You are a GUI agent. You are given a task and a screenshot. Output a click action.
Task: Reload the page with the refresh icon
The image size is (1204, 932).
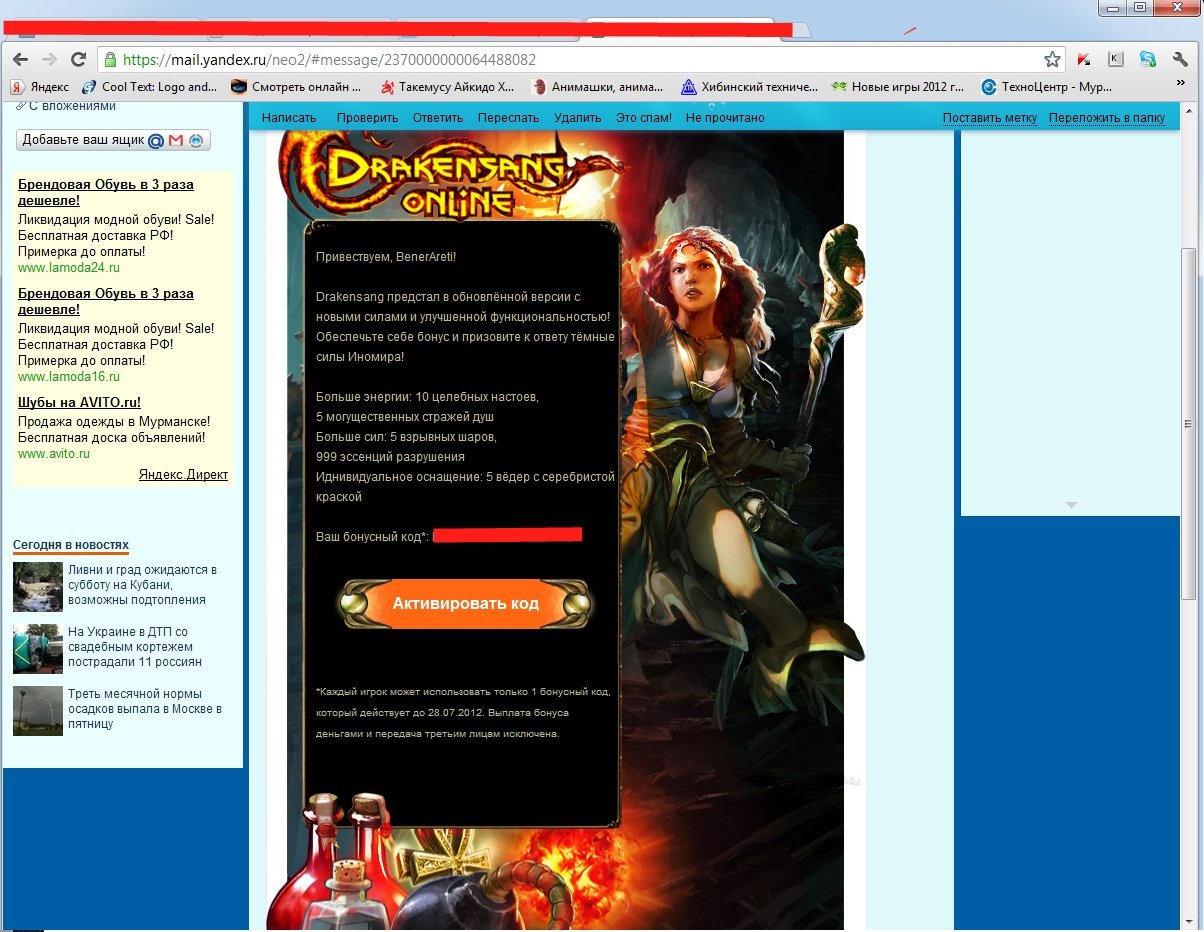[78, 59]
